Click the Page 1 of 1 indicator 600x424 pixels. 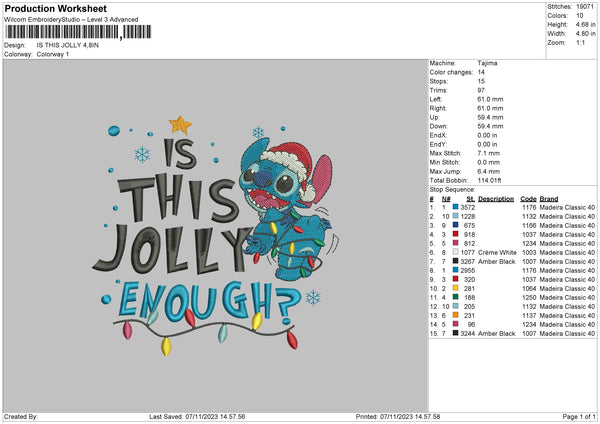click(x=579, y=416)
